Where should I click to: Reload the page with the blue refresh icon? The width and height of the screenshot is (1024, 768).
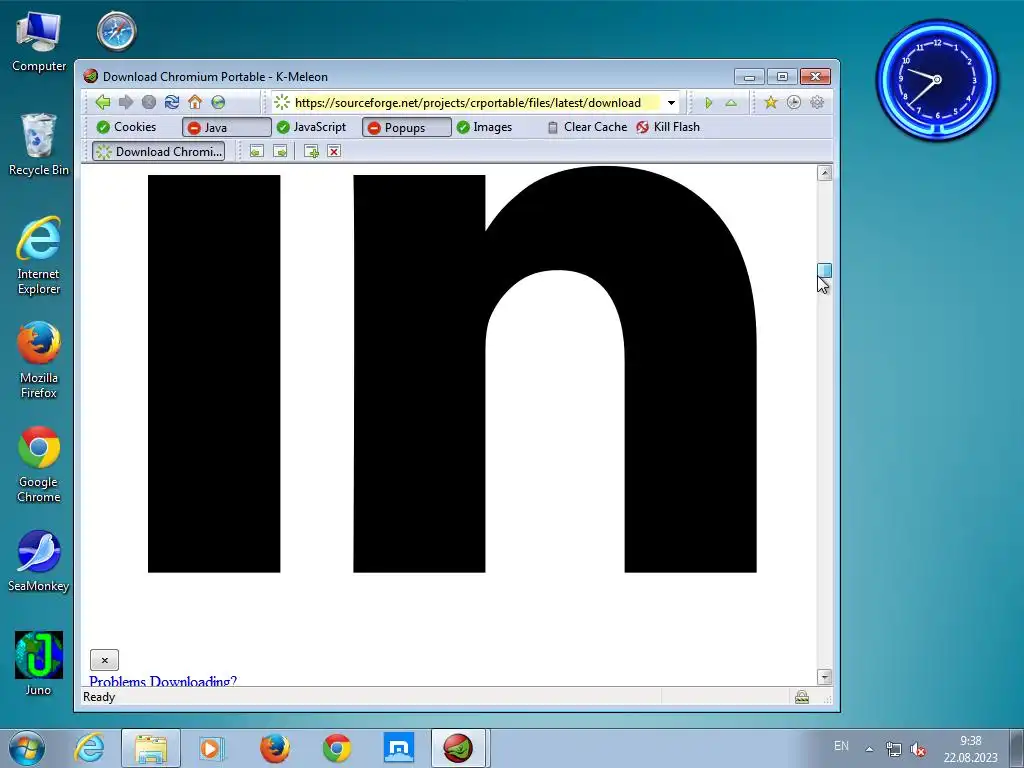[x=172, y=103]
